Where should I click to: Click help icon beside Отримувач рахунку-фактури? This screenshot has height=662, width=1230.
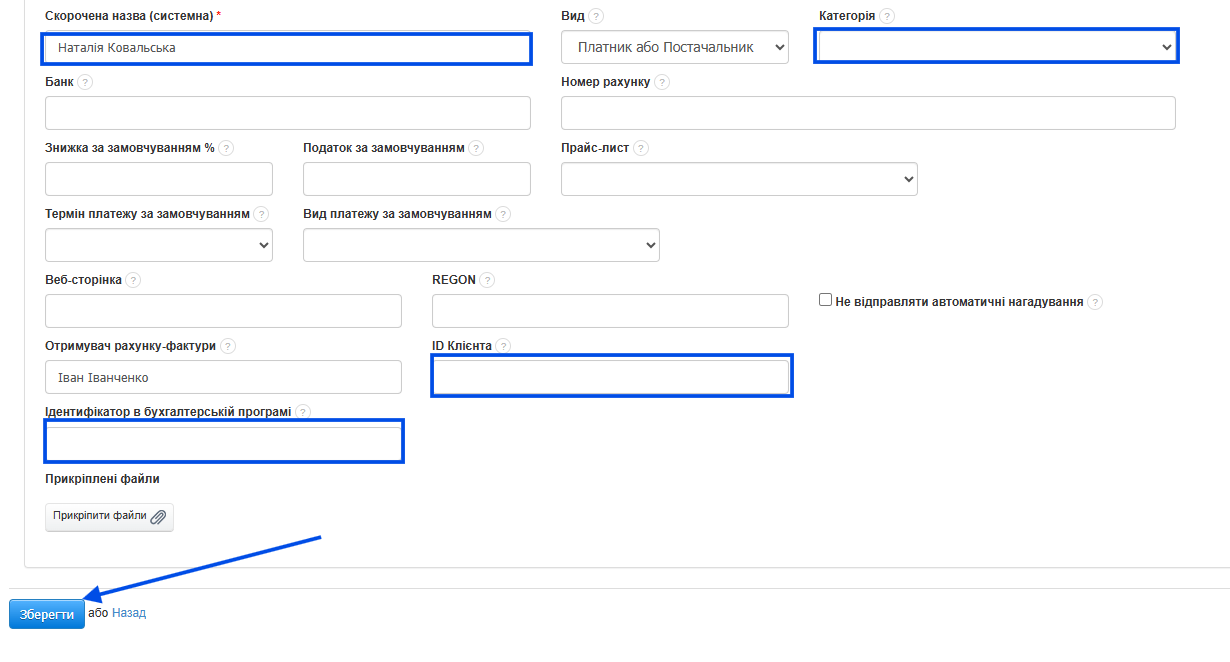pyautogui.click(x=228, y=346)
